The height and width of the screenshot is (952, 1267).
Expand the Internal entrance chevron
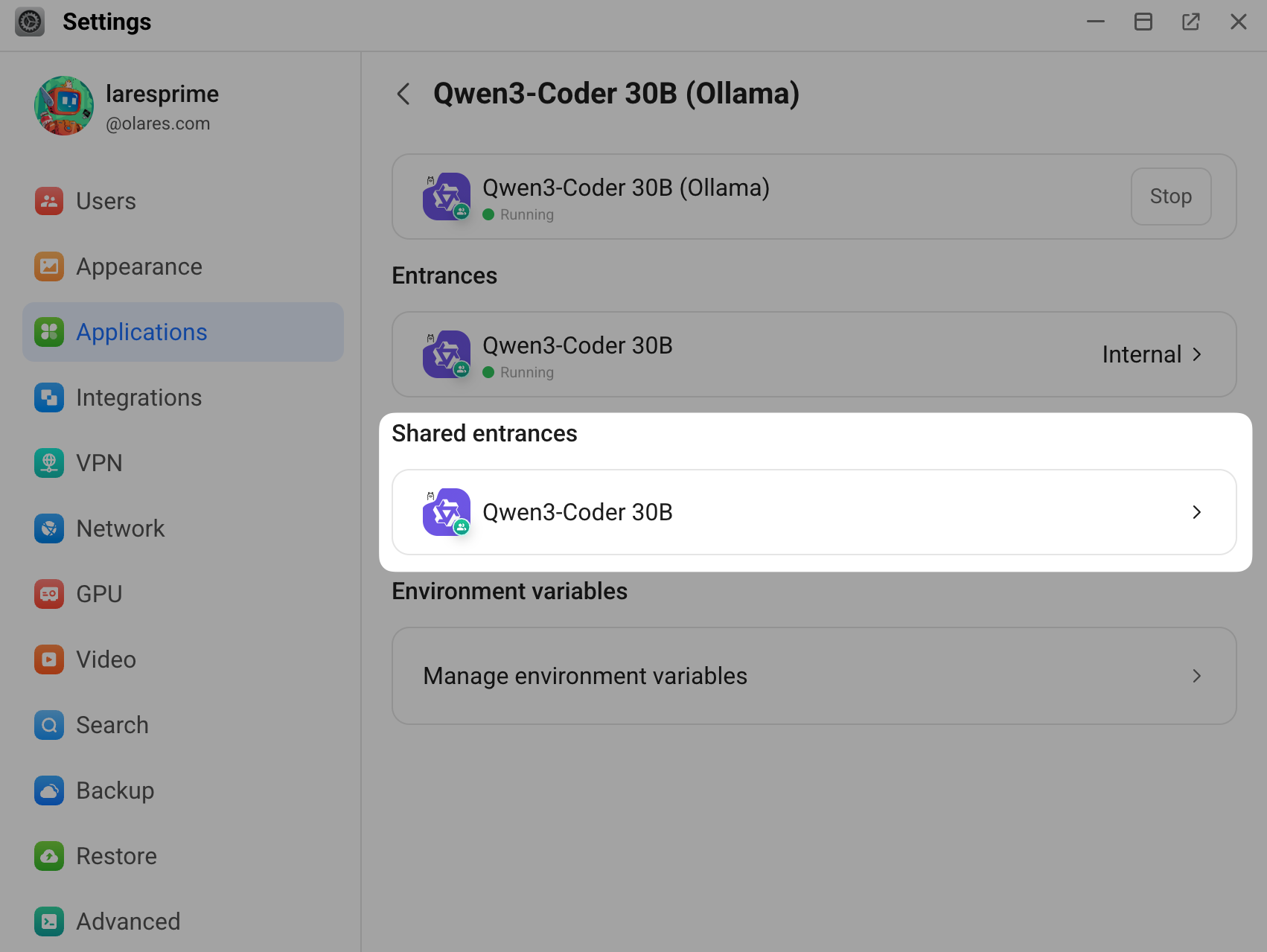point(1197,354)
